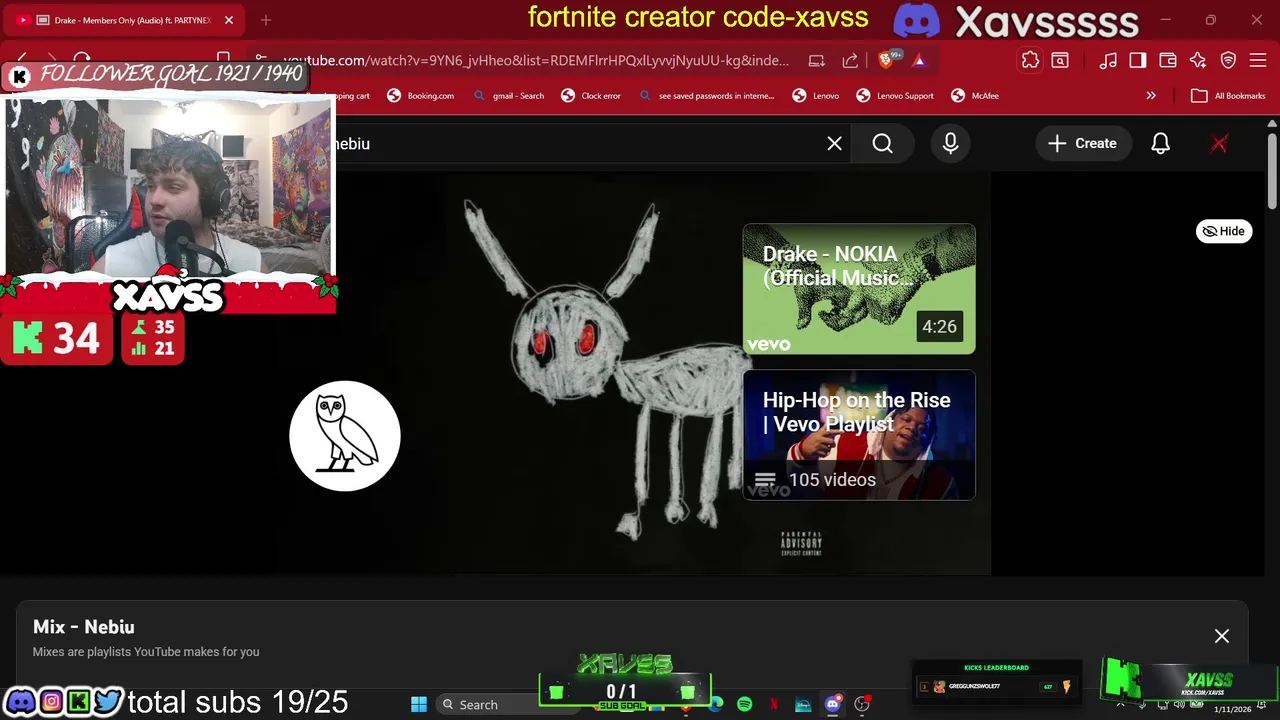Viewport: 1280px width, 720px height.
Task: Open Brave Rewards triangle icon
Action: point(919,60)
